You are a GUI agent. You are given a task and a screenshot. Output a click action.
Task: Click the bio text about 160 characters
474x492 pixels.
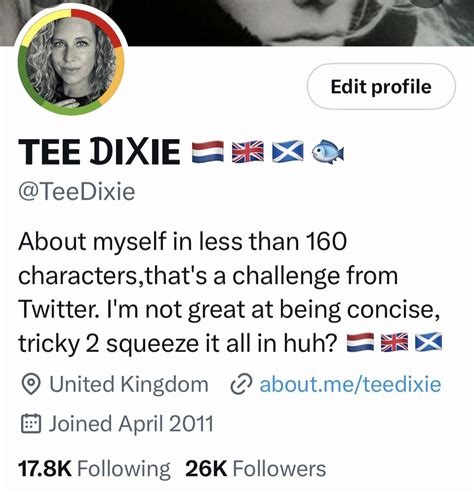pos(230,292)
